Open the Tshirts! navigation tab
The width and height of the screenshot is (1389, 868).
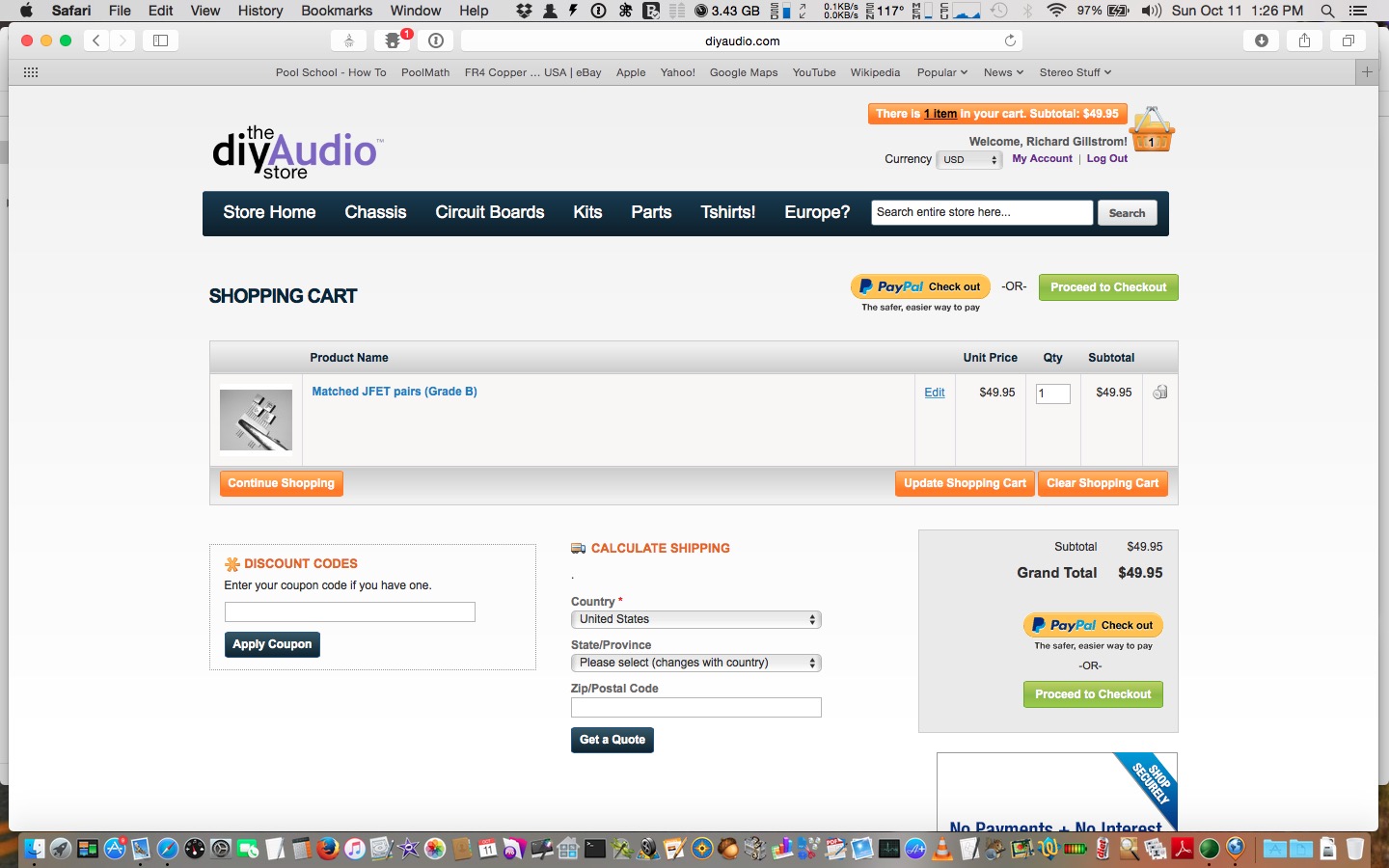tap(728, 212)
